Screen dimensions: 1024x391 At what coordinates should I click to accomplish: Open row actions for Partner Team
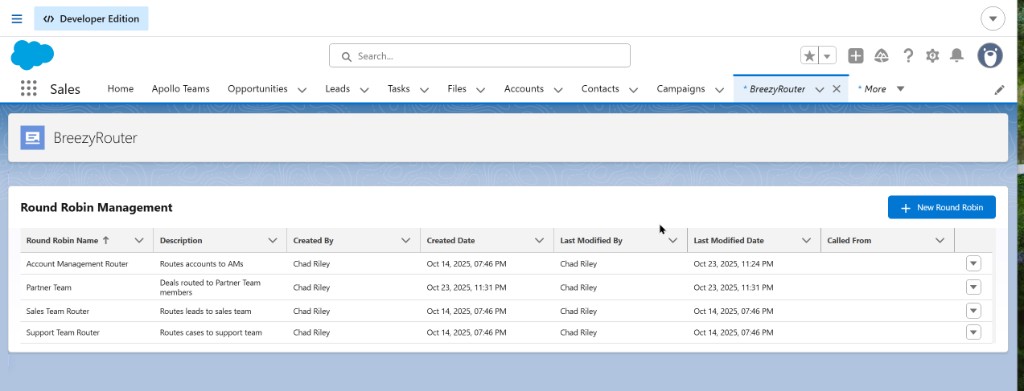[x=973, y=287]
